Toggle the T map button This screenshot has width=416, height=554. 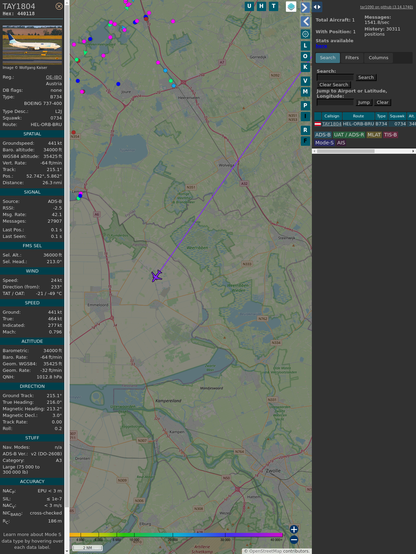pos(273,6)
